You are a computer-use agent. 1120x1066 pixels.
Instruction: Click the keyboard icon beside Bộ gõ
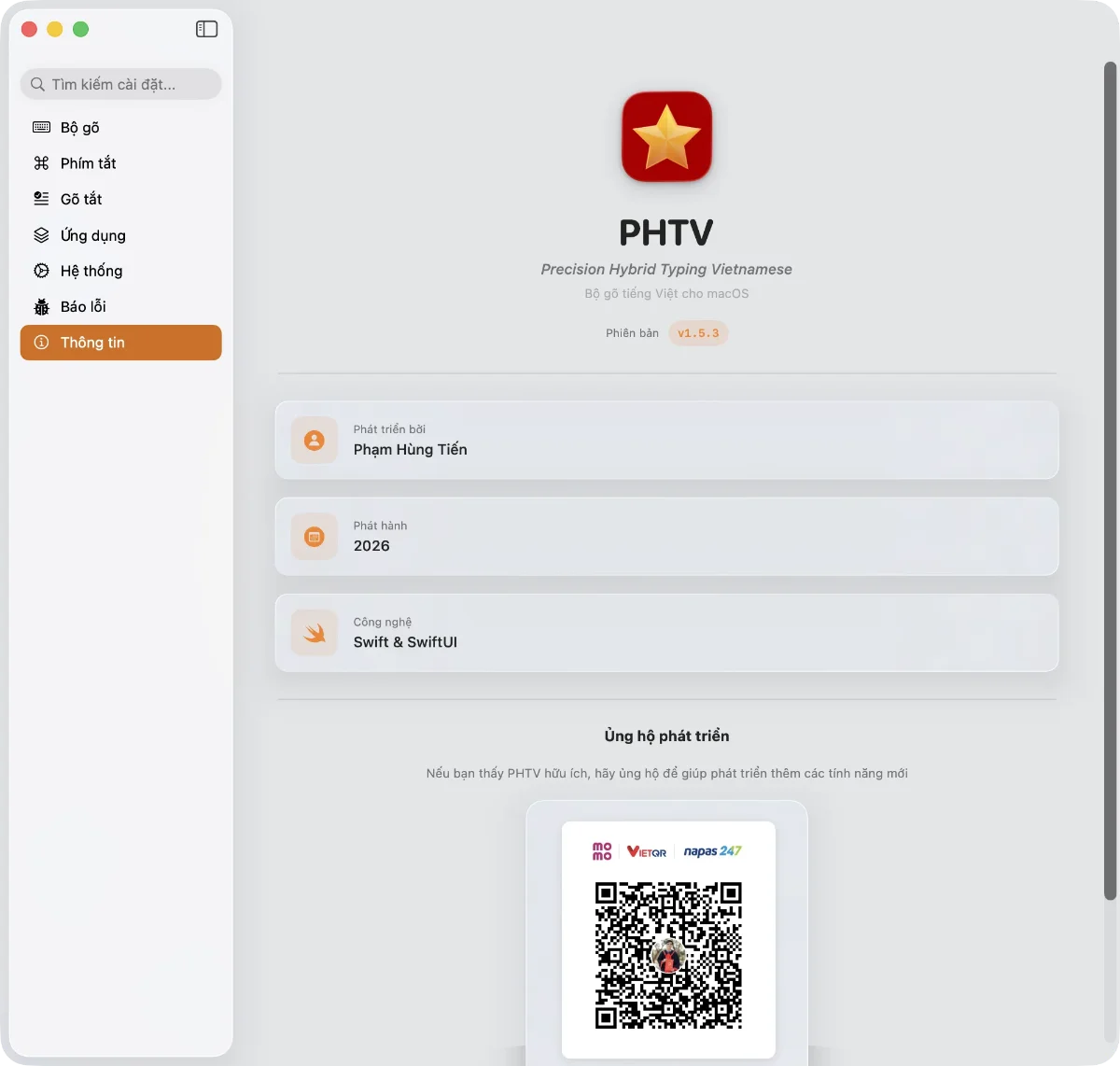(x=41, y=127)
